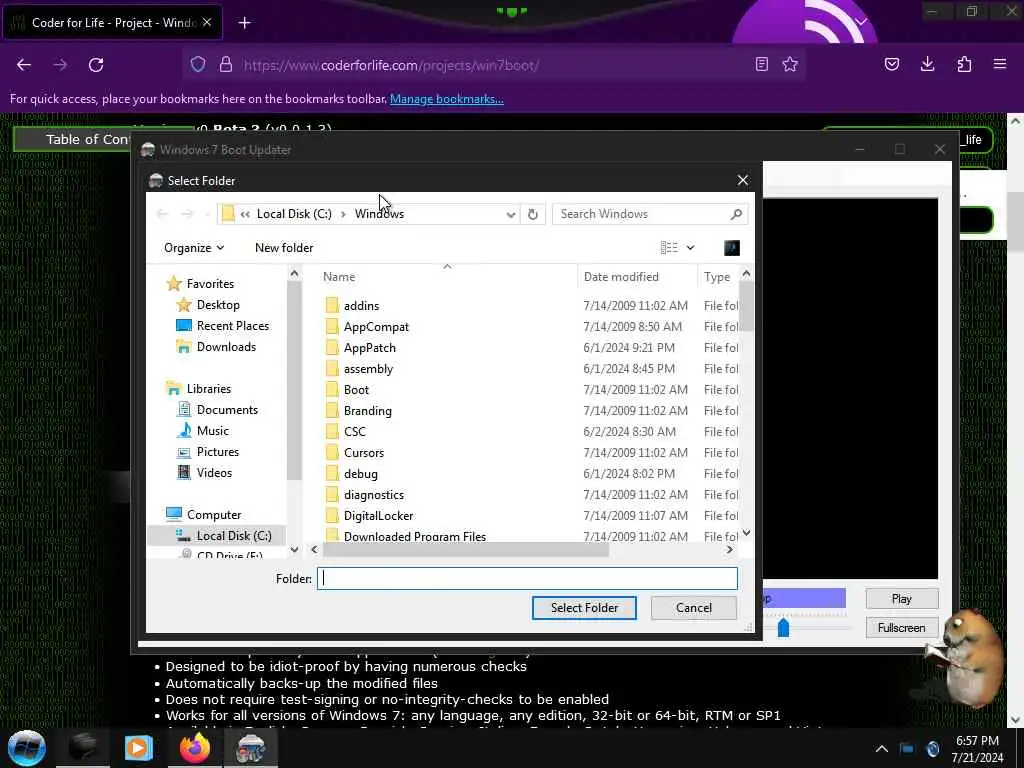Screen dimensions: 1024x768
Task: Toggle the preview pane icon
Action: pos(731,248)
